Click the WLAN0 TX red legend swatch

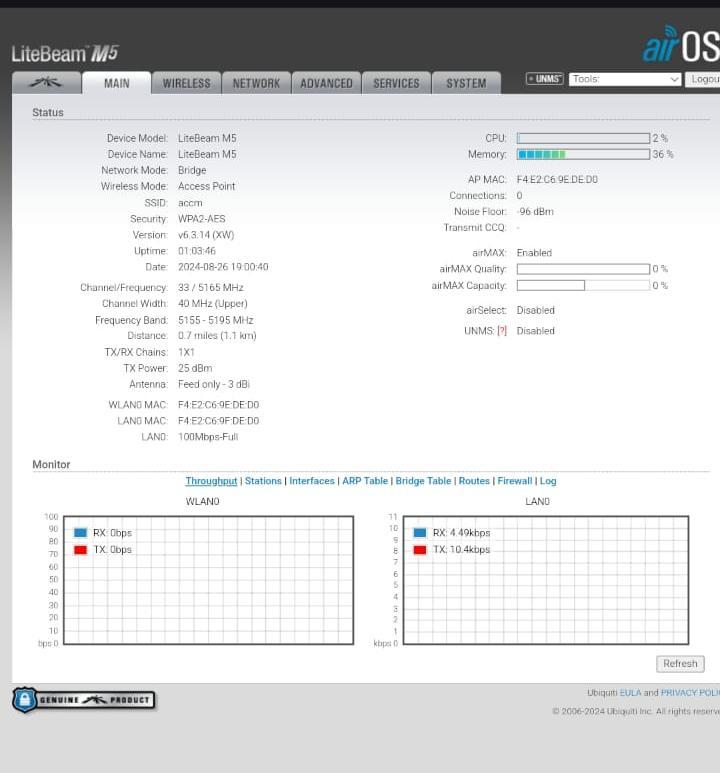(80, 550)
